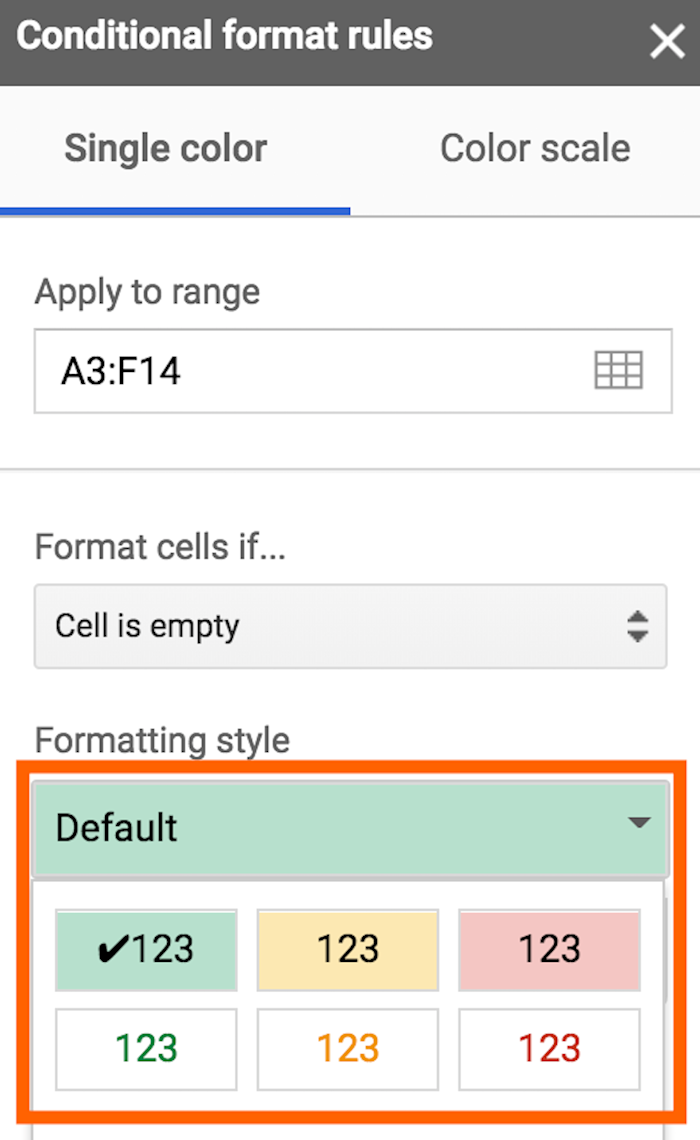Screen dimensions: 700x1140
Task: Select the dark red text 123 preset
Action: [550, 1049]
